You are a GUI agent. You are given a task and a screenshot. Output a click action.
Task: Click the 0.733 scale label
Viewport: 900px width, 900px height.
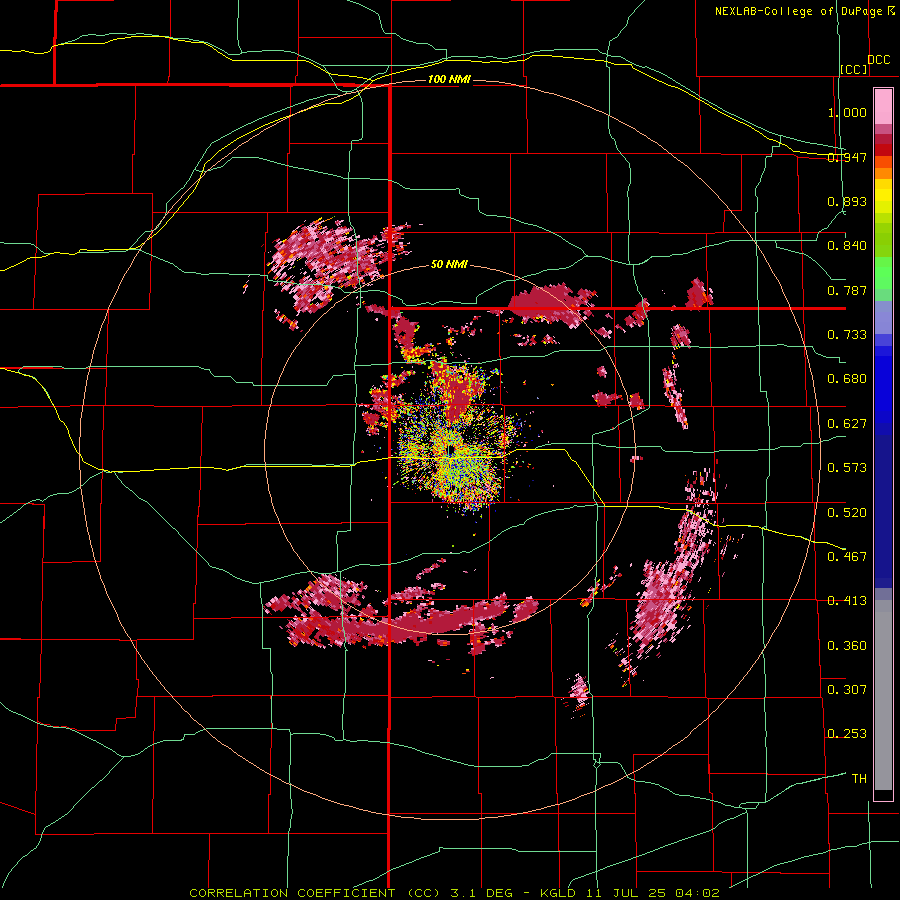847,335
